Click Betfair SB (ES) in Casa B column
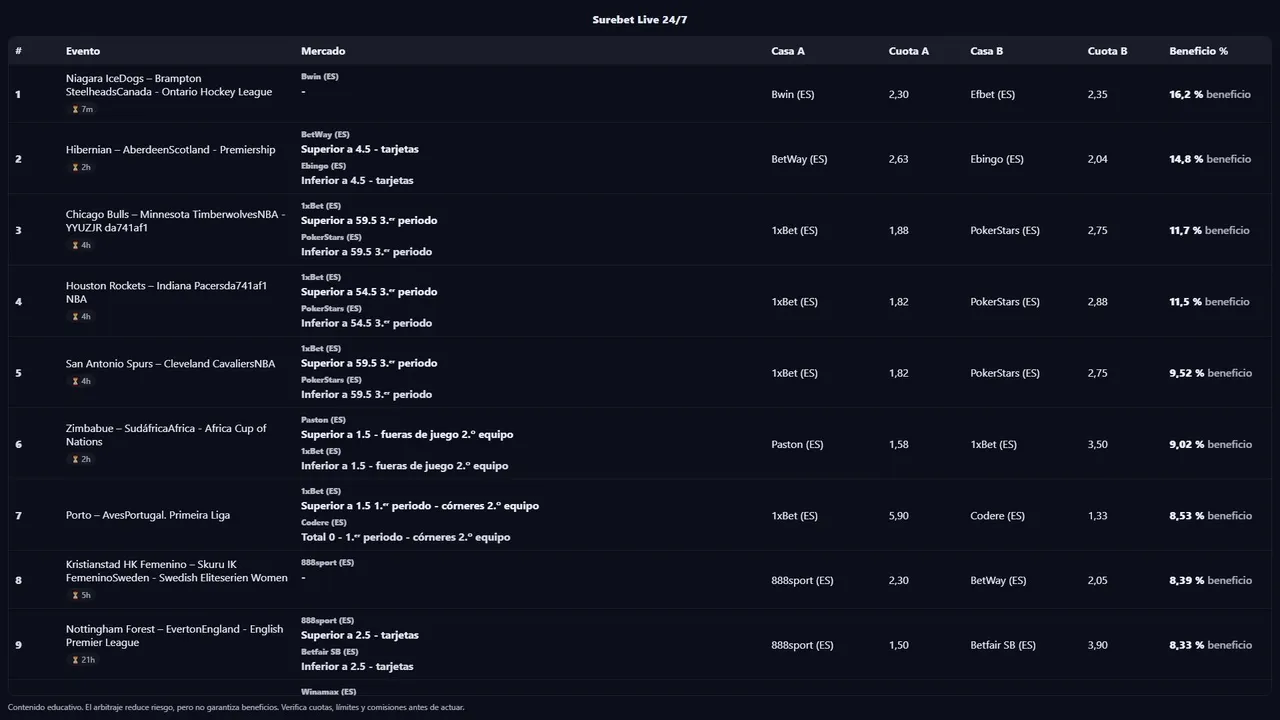Image resolution: width=1280 pixels, height=720 pixels. pyautogui.click(x=1003, y=646)
